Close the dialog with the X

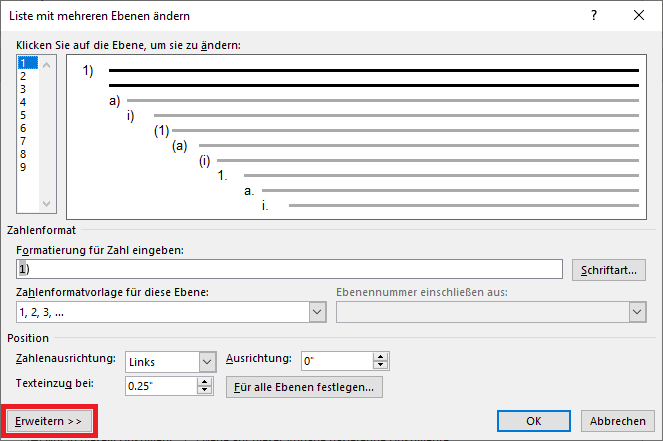click(639, 16)
